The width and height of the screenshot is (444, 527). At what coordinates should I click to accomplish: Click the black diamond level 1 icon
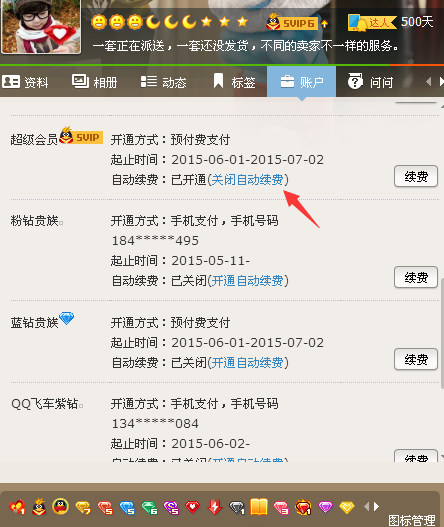click(x=237, y=508)
